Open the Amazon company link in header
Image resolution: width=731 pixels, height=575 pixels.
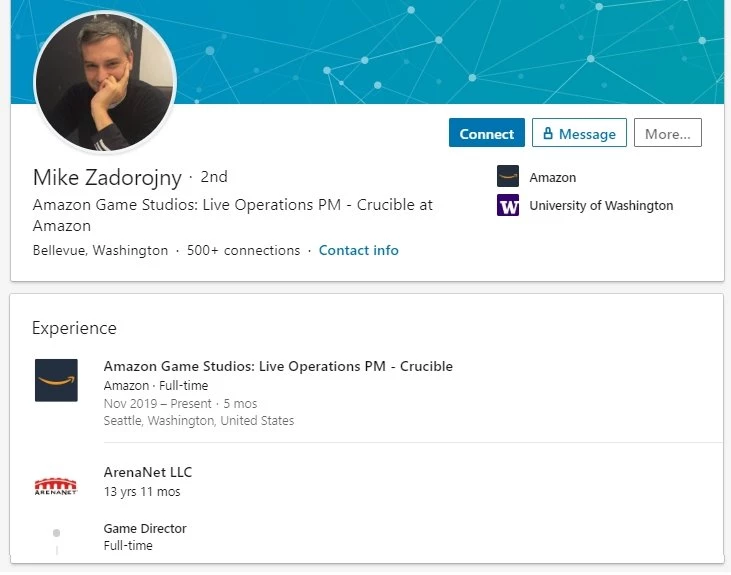click(x=552, y=177)
